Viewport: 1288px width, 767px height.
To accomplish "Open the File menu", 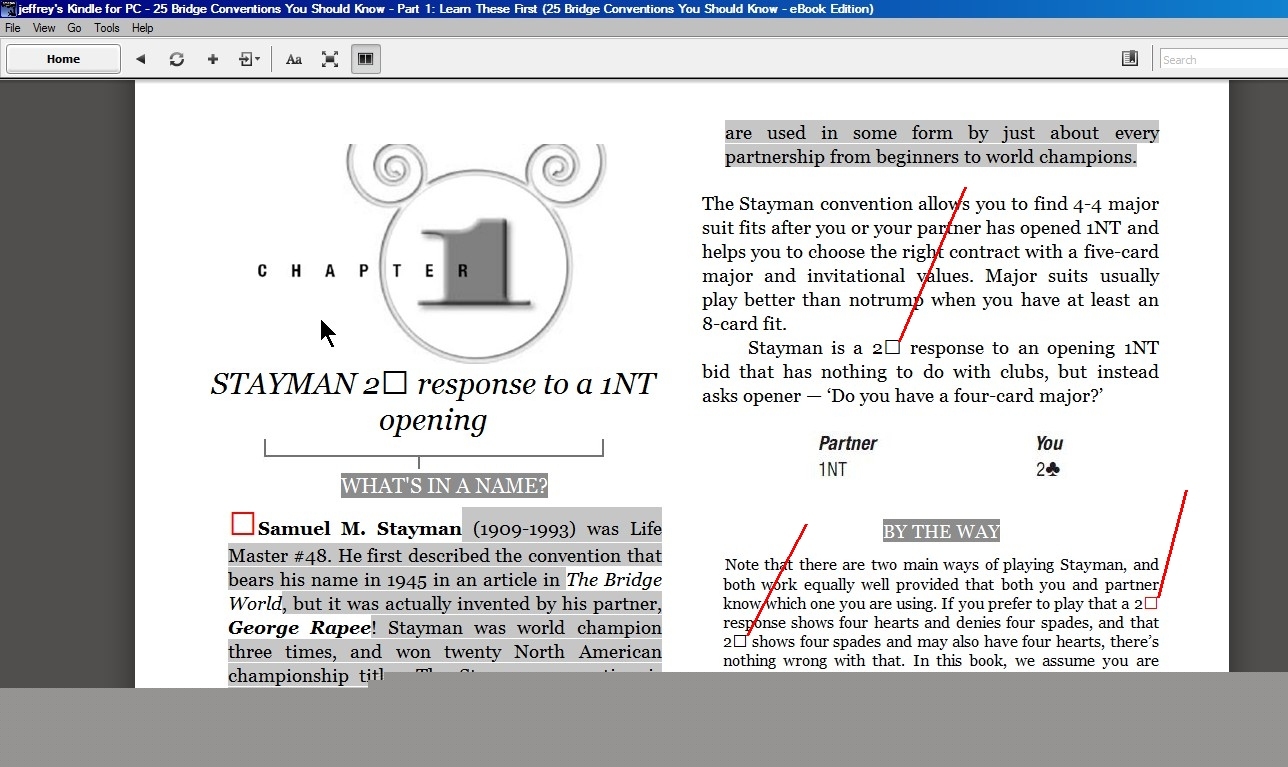I will click(x=13, y=28).
